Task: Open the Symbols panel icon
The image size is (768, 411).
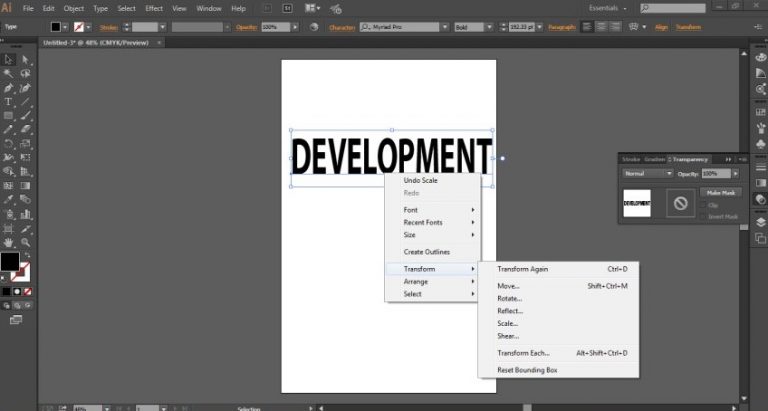Action: click(x=760, y=144)
